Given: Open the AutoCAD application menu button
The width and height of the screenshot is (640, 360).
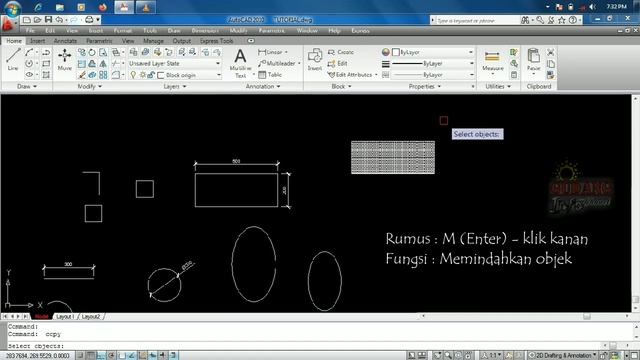Looking at the screenshot, I should pos(8,24).
